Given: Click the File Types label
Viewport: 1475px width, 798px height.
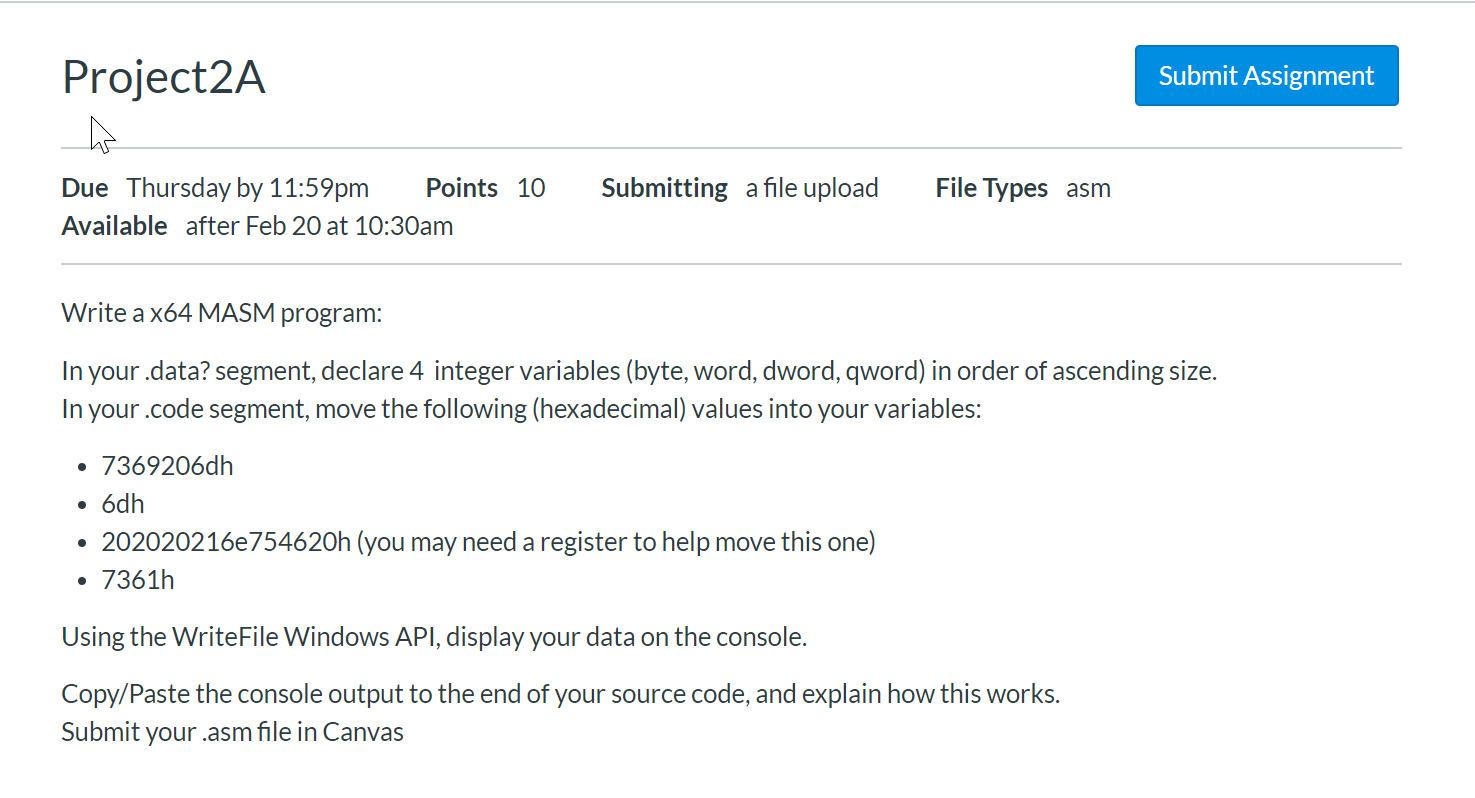Looking at the screenshot, I should point(991,188).
